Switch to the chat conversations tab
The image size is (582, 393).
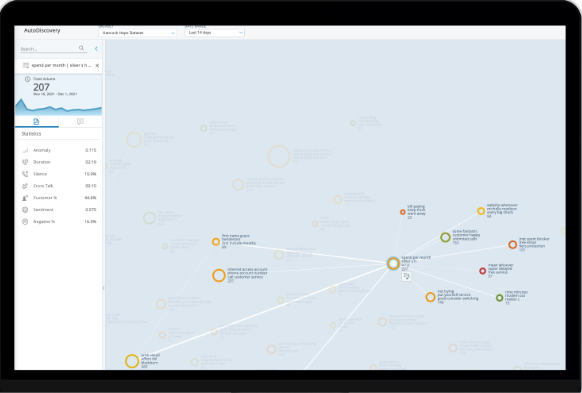coord(80,122)
